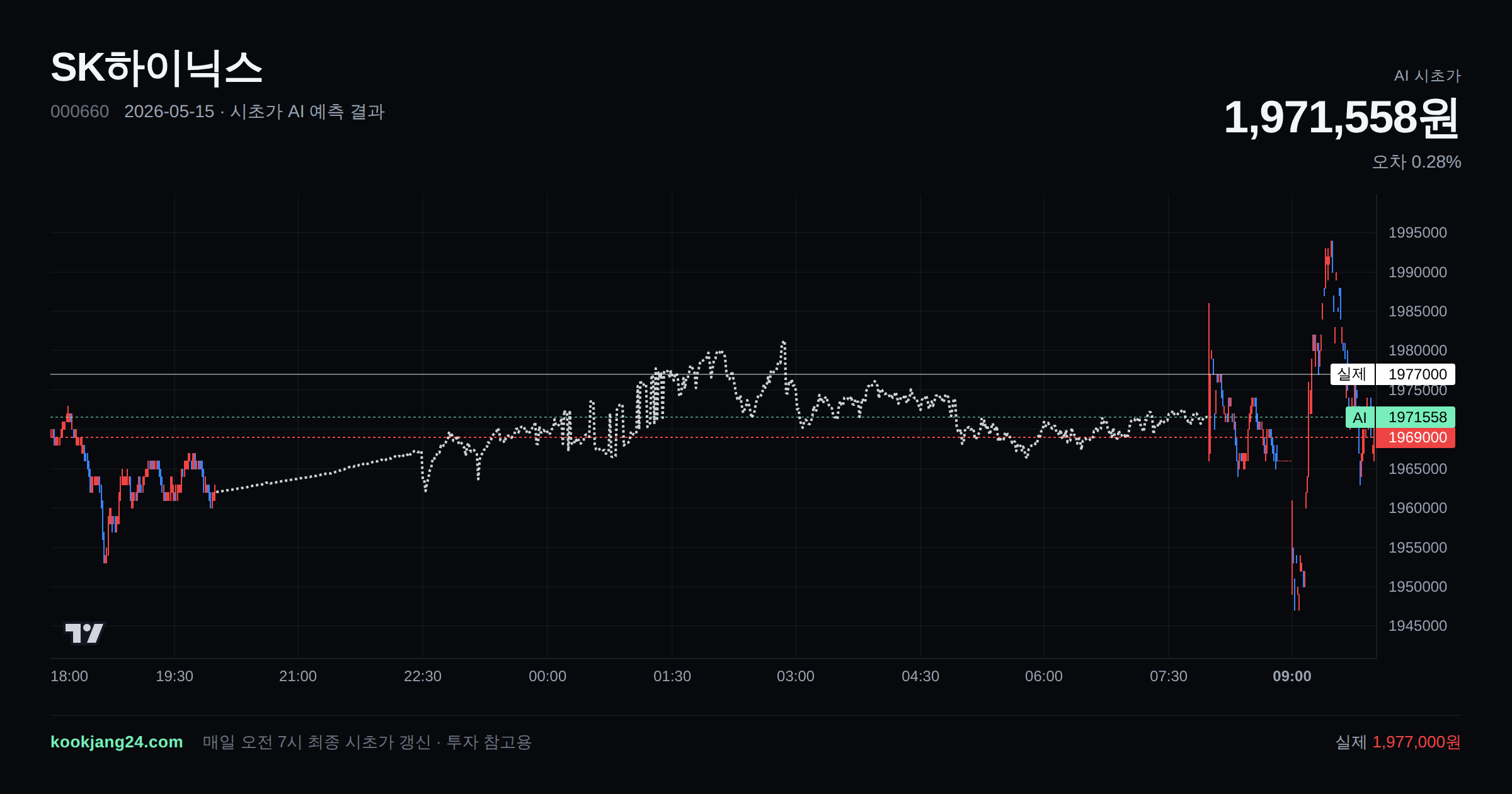Image resolution: width=1512 pixels, height=794 pixels.
Task: Click the 03:00 time axis label
Action: point(796,676)
